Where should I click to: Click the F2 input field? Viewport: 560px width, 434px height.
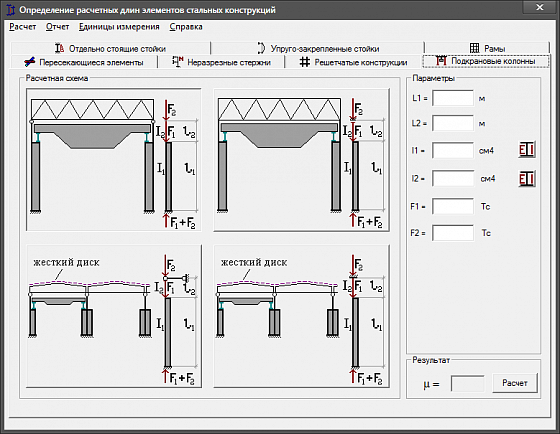point(453,233)
